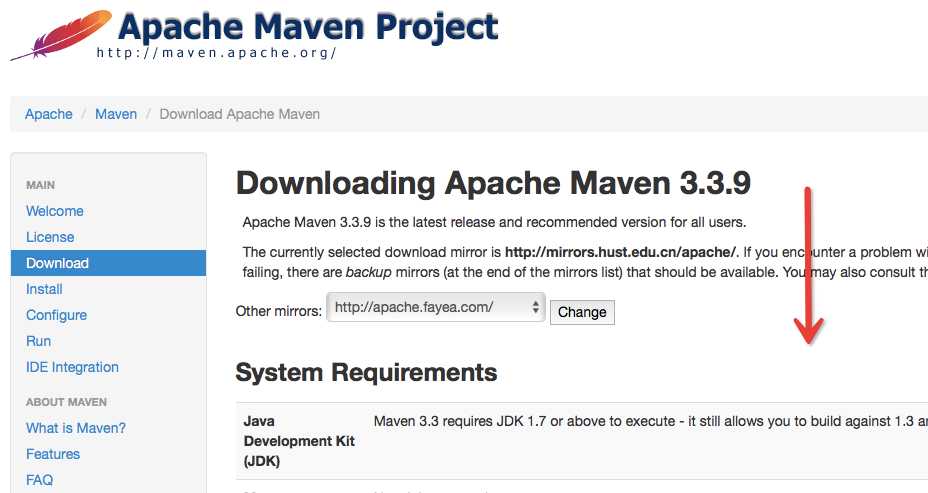Open the Welcome sidebar link

pyautogui.click(x=54, y=211)
